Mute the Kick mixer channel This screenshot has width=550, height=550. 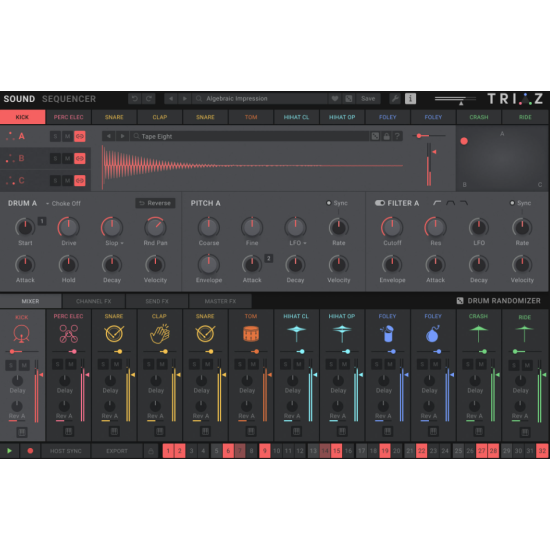point(24,365)
